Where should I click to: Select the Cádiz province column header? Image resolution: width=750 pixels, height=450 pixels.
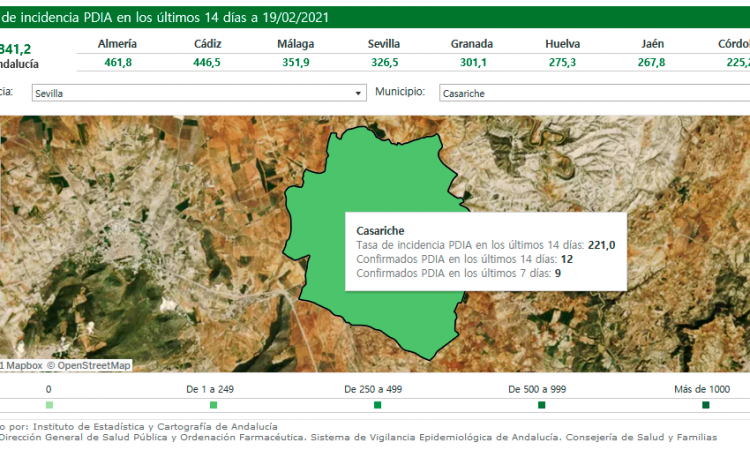[208, 44]
